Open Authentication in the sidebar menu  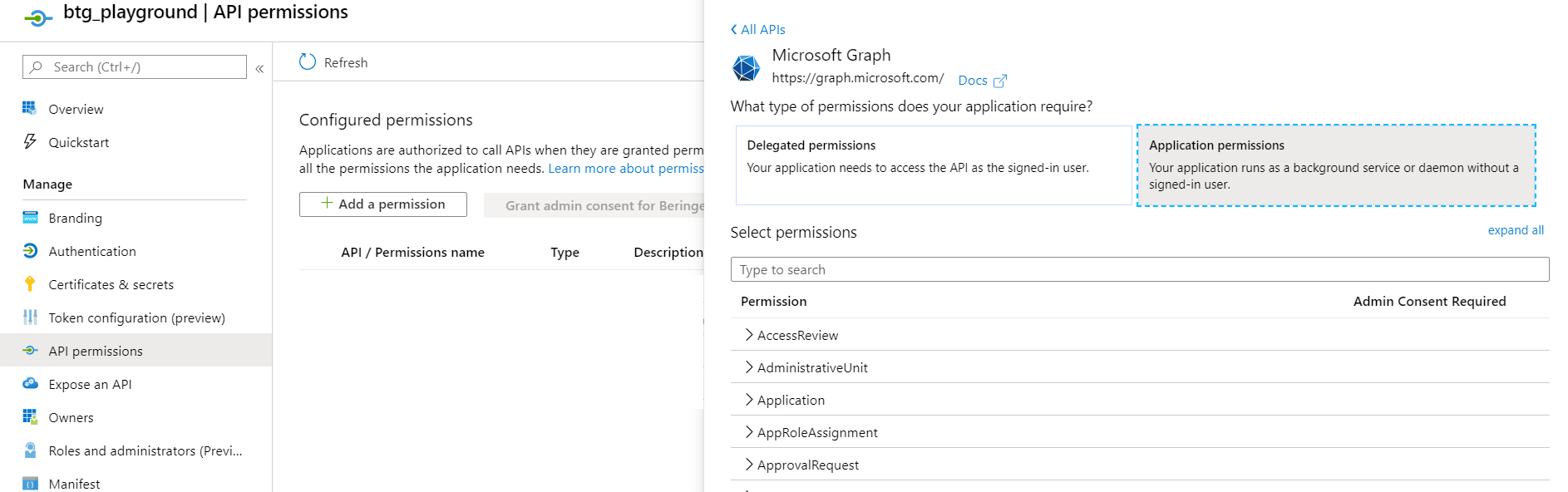pos(92,251)
